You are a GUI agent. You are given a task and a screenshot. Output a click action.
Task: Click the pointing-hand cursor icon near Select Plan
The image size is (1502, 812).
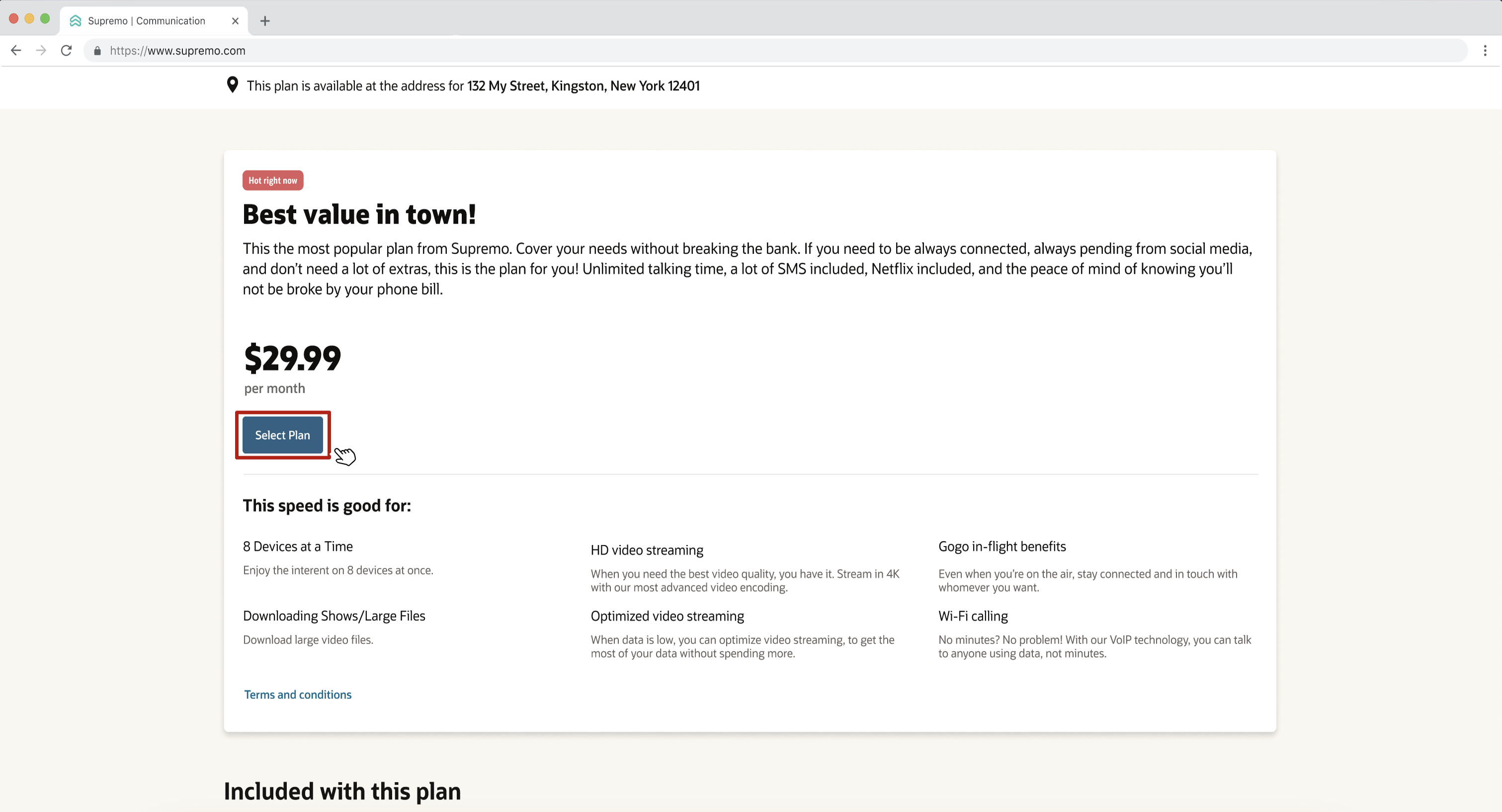[x=345, y=456]
